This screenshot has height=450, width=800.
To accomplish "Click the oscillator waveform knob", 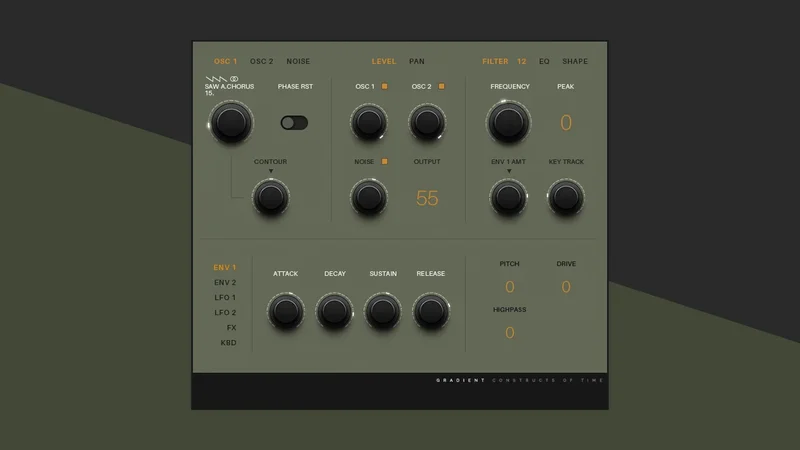I will 231,122.
